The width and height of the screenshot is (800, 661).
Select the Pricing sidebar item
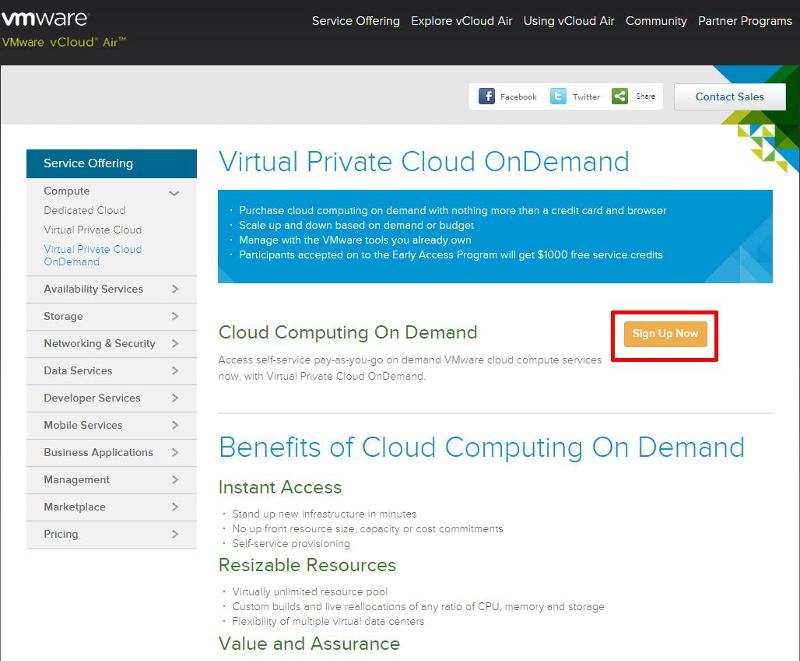pos(111,534)
